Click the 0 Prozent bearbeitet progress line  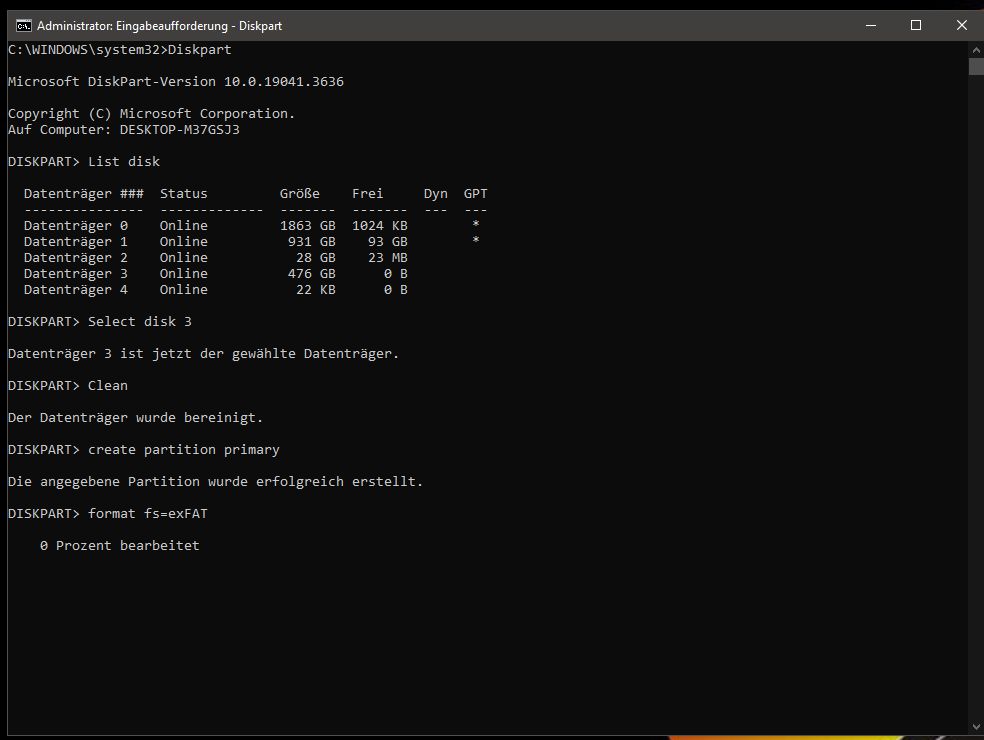pyautogui.click(x=119, y=545)
